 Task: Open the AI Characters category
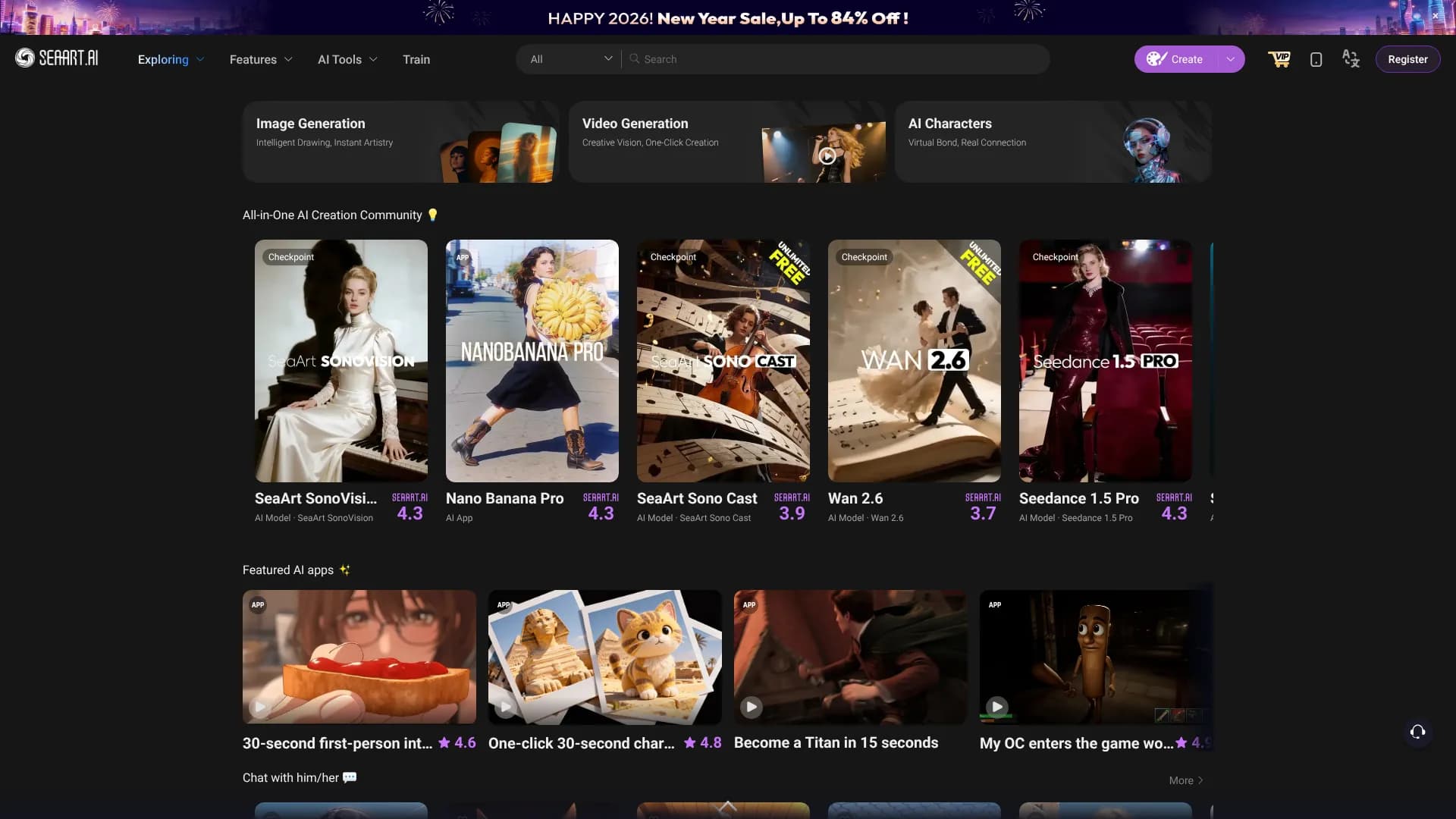pos(1053,142)
